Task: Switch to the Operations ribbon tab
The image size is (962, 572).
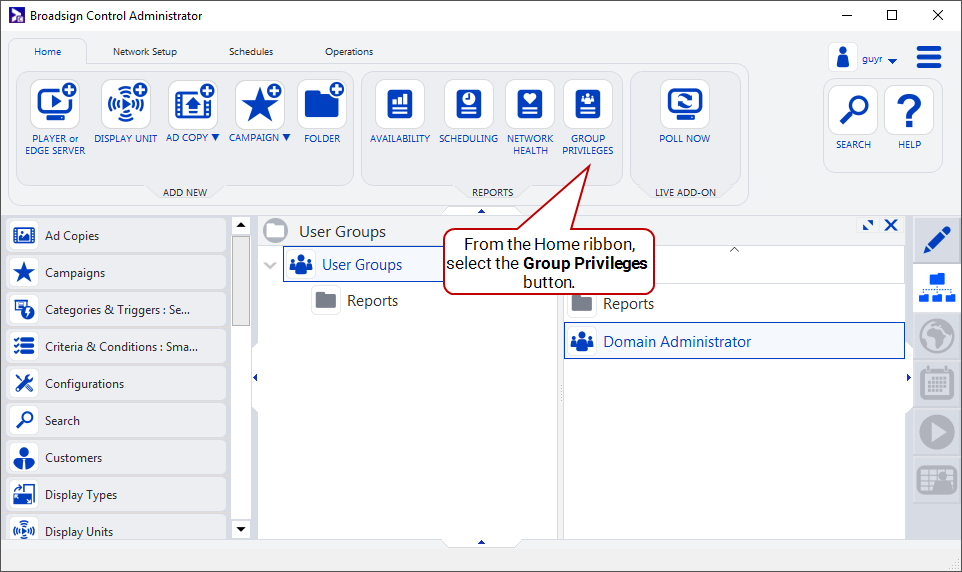Action: 349,52
